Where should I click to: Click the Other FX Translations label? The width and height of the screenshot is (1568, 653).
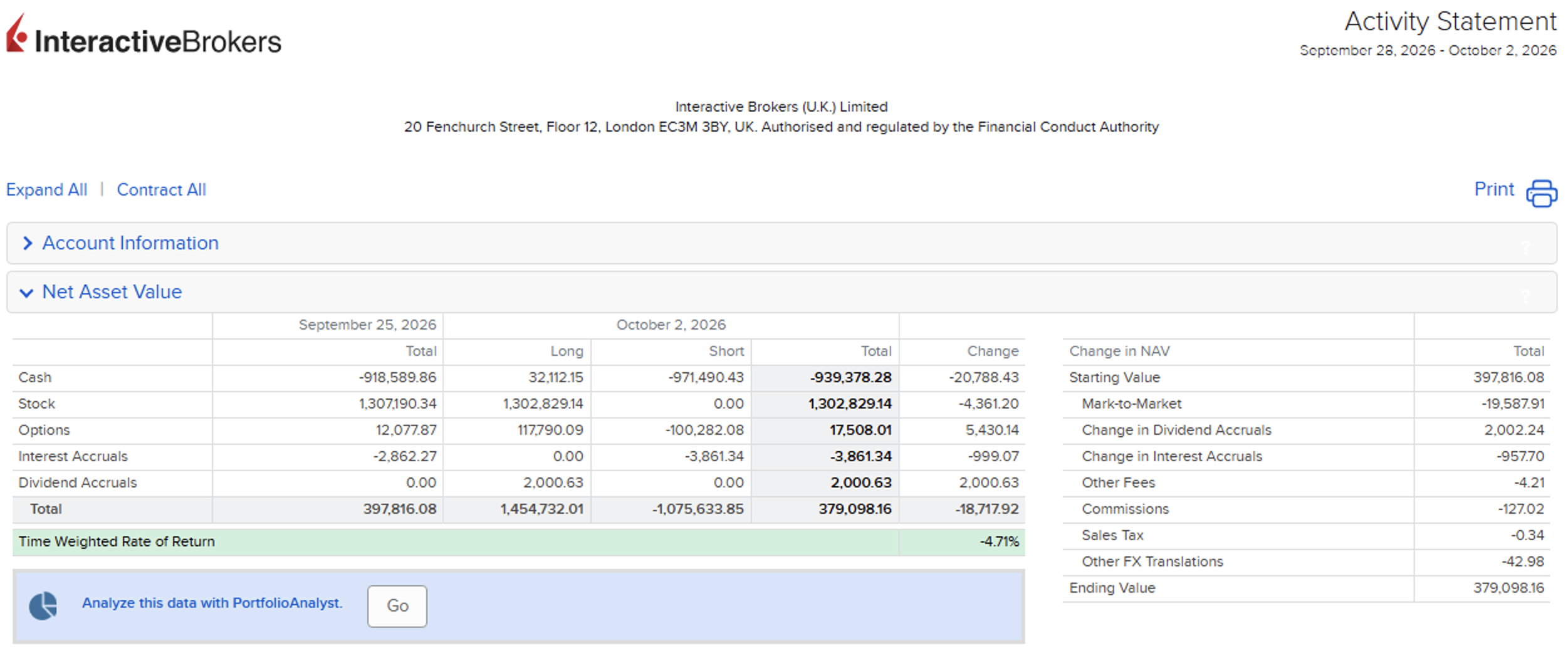(x=1152, y=562)
